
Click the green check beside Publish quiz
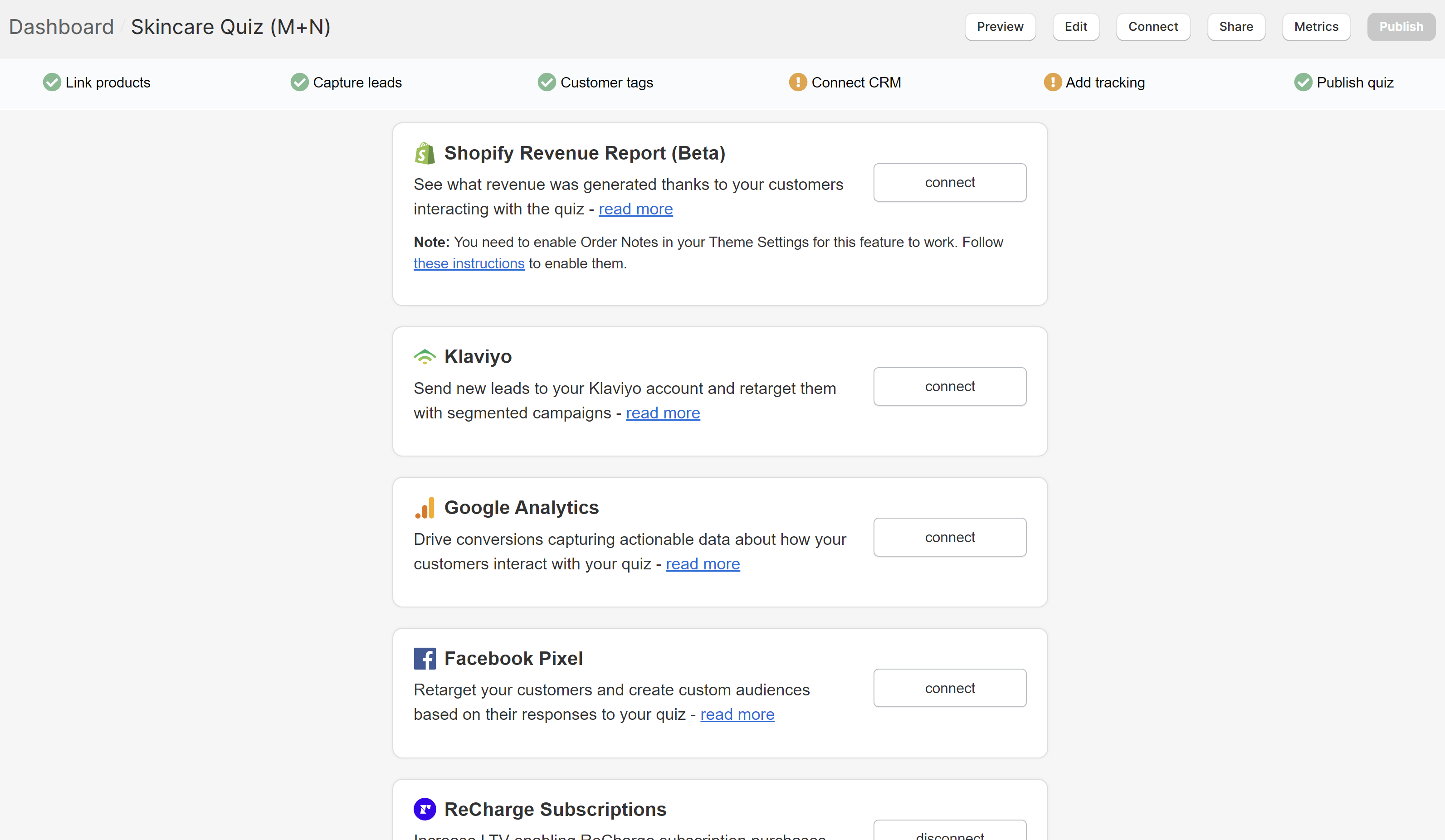1303,83
